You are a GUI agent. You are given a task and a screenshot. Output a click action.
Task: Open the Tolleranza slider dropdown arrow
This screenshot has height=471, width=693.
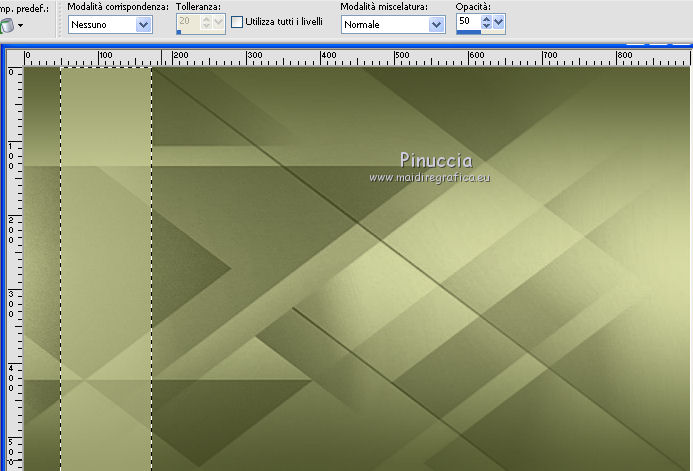tap(218, 22)
